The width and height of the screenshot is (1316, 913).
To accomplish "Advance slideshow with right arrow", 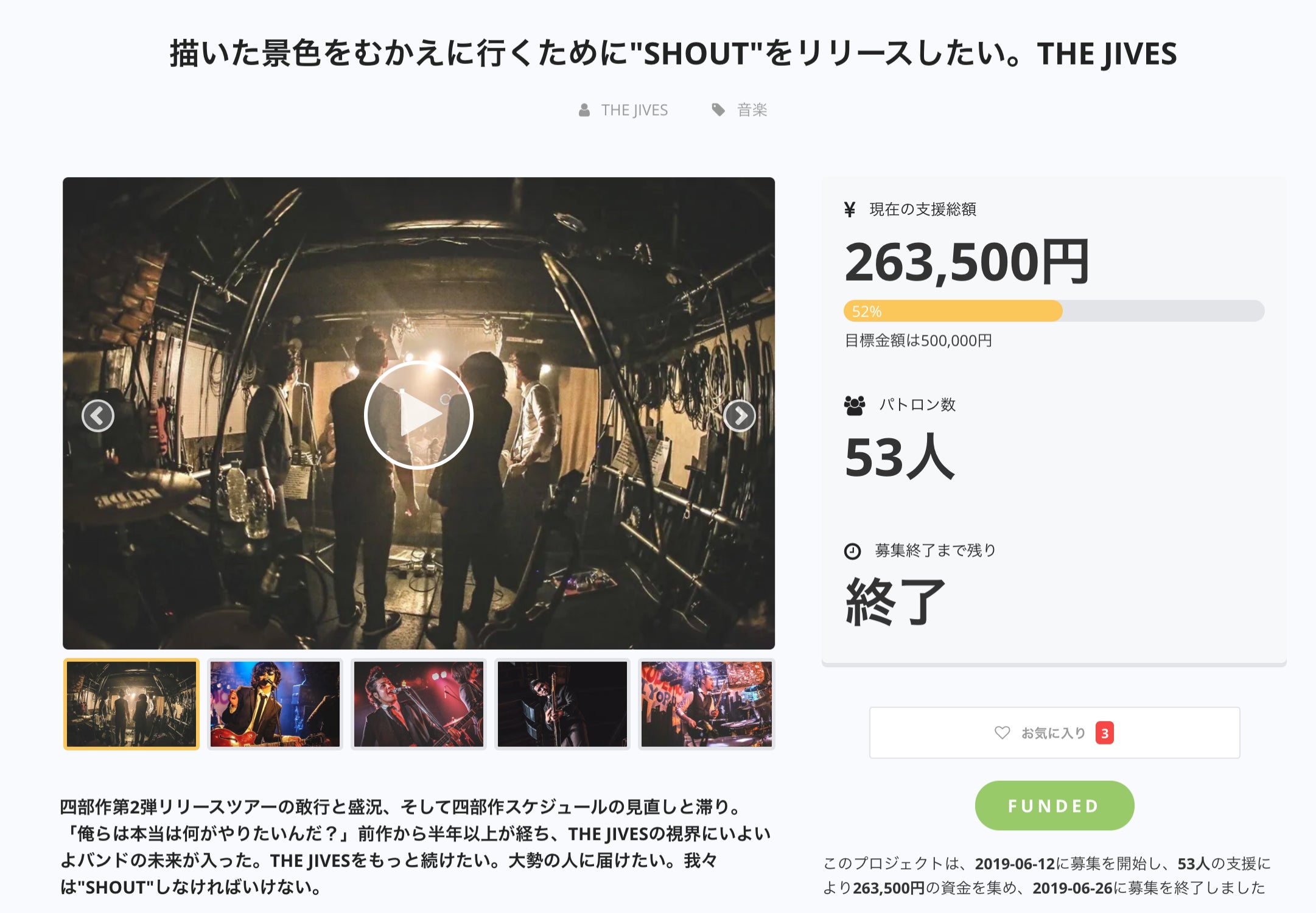I will (740, 416).
